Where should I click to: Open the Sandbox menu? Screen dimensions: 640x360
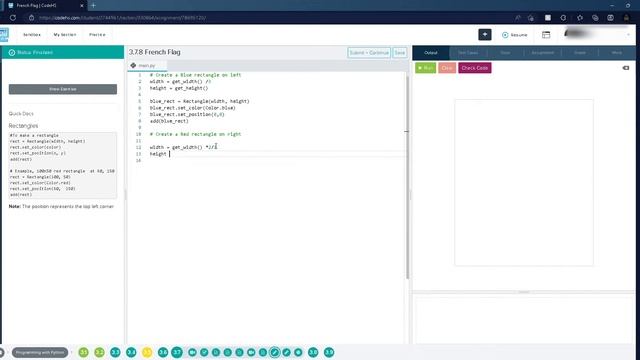(x=31, y=35)
